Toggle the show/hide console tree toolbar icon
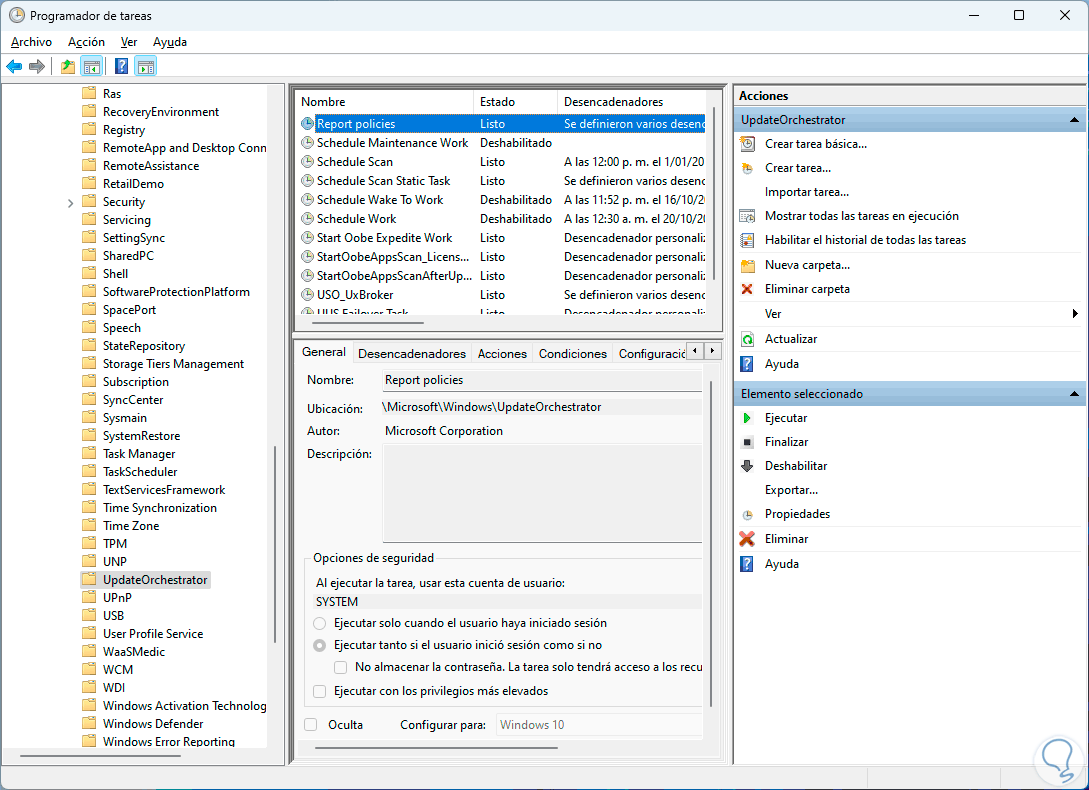 [92, 67]
